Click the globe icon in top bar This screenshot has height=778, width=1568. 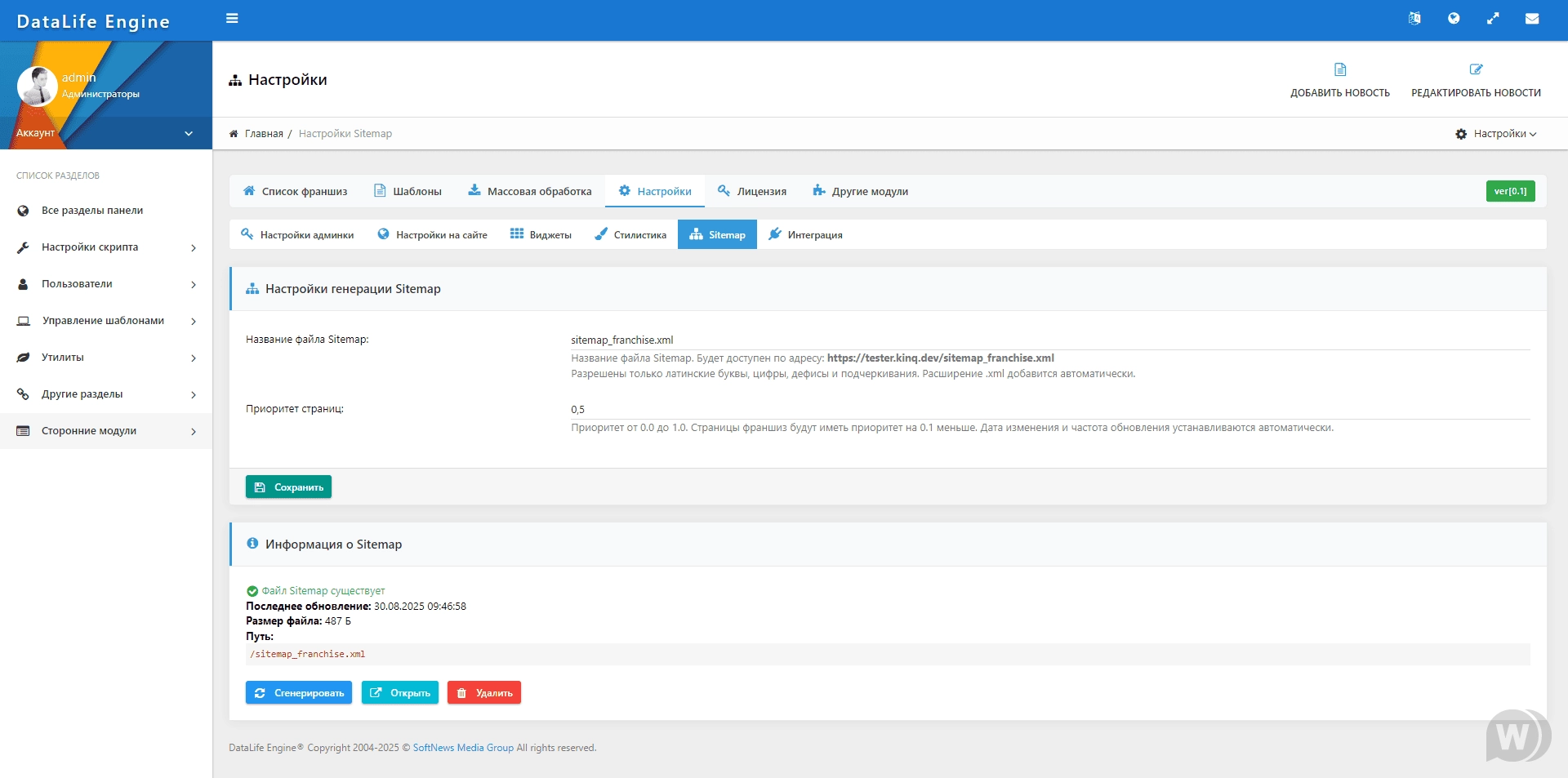coord(1454,18)
